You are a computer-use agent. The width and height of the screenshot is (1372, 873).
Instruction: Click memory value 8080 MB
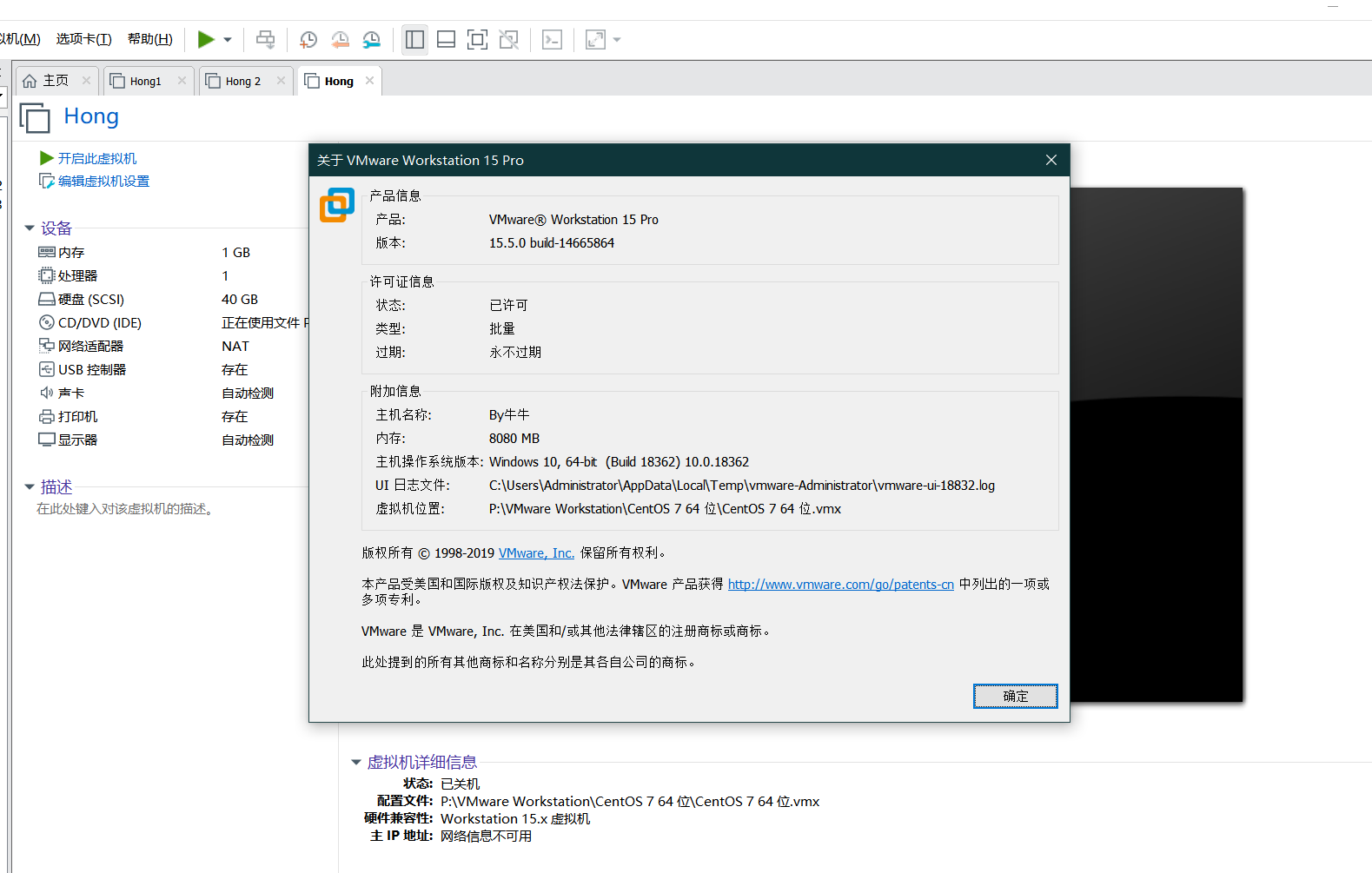(x=514, y=439)
